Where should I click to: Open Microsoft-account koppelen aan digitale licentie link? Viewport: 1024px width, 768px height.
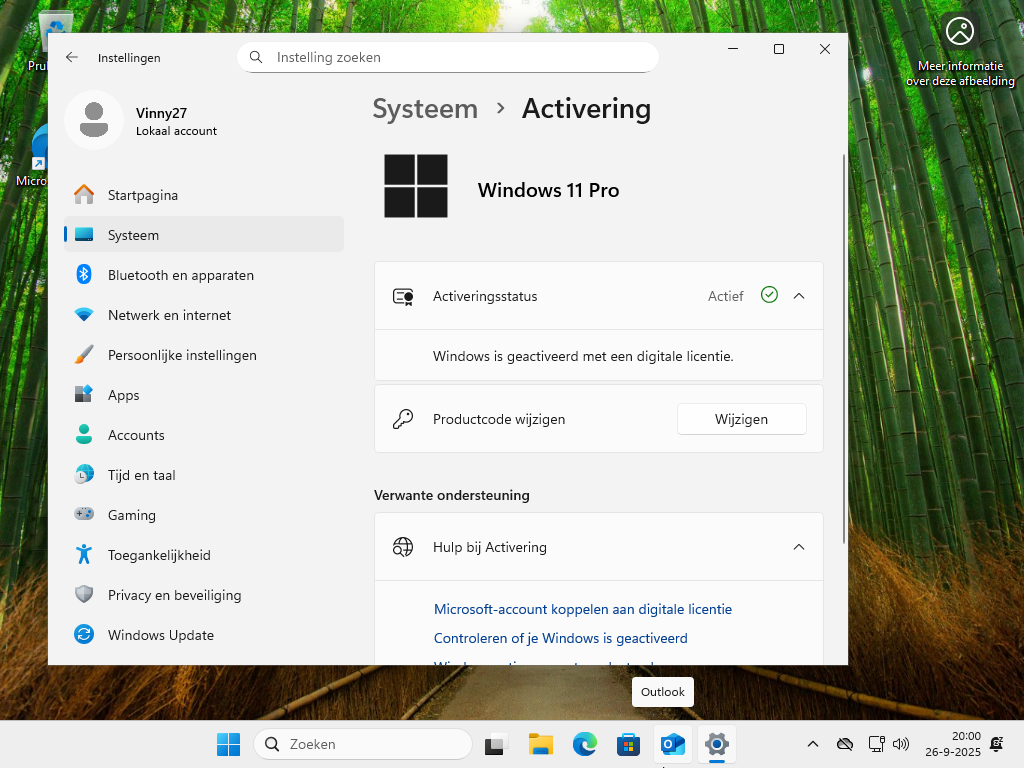pos(583,609)
